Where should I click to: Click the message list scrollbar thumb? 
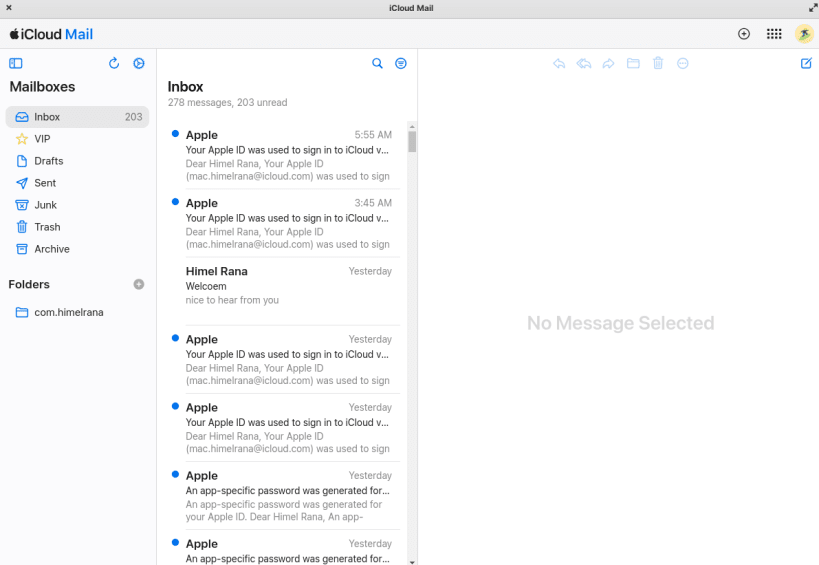[412, 142]
